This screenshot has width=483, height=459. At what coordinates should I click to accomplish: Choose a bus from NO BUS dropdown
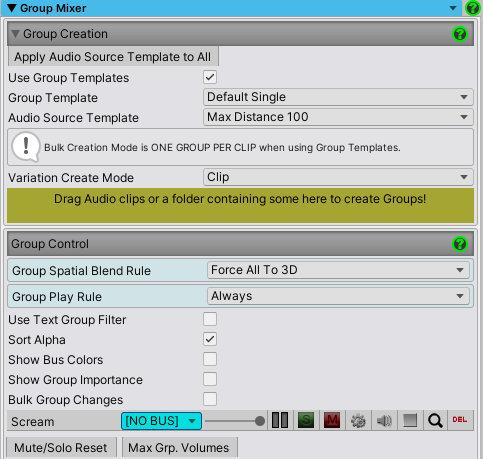[x=161, y=421]
